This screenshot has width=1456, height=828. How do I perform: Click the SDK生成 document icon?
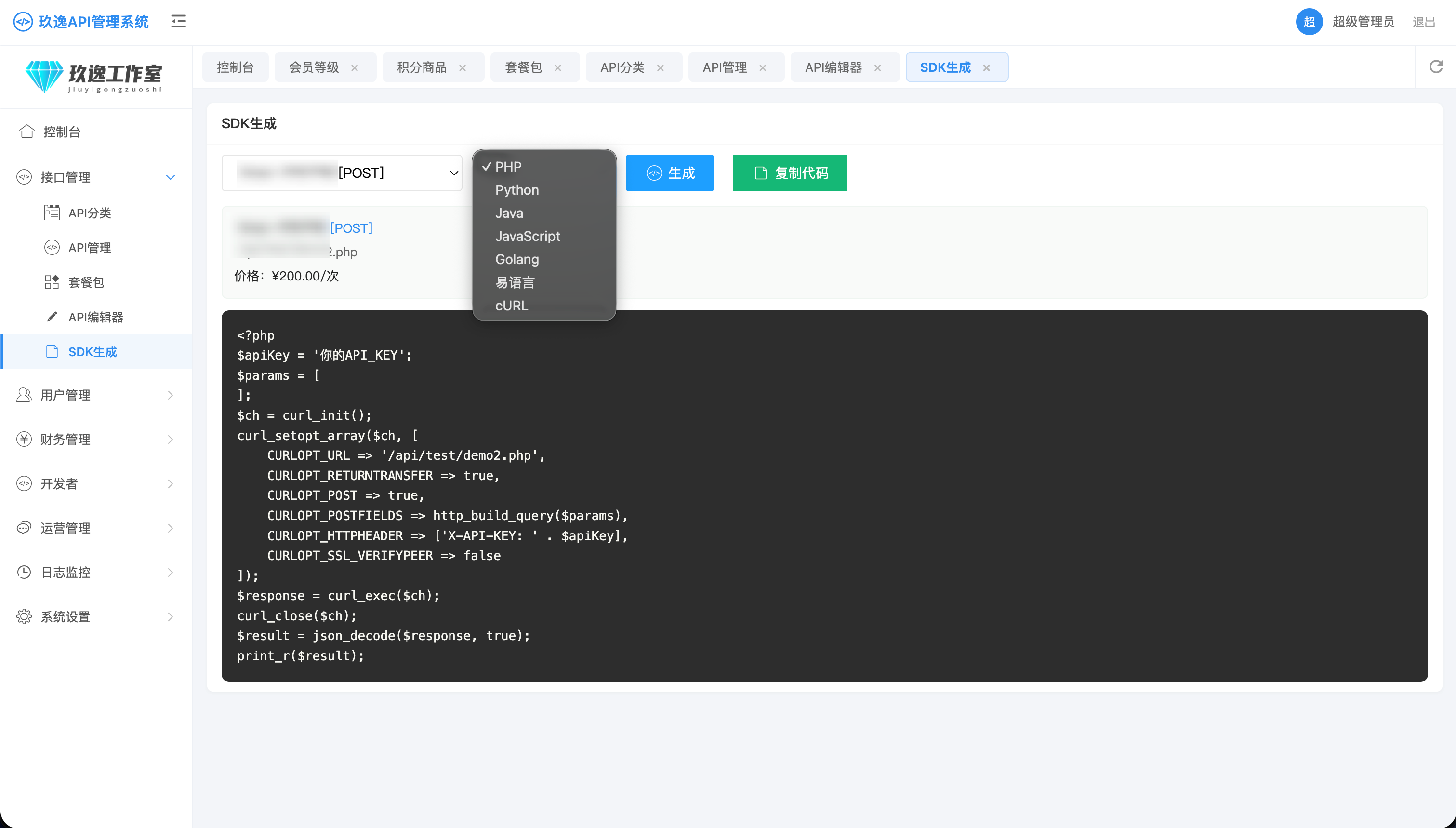pos(52,351)
